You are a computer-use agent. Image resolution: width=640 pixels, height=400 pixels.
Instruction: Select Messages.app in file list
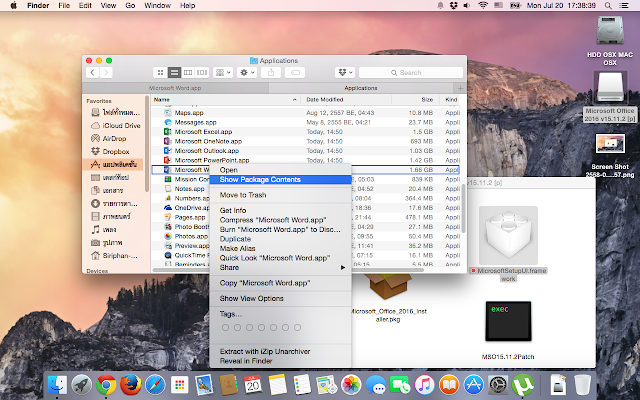coord(305,122)
